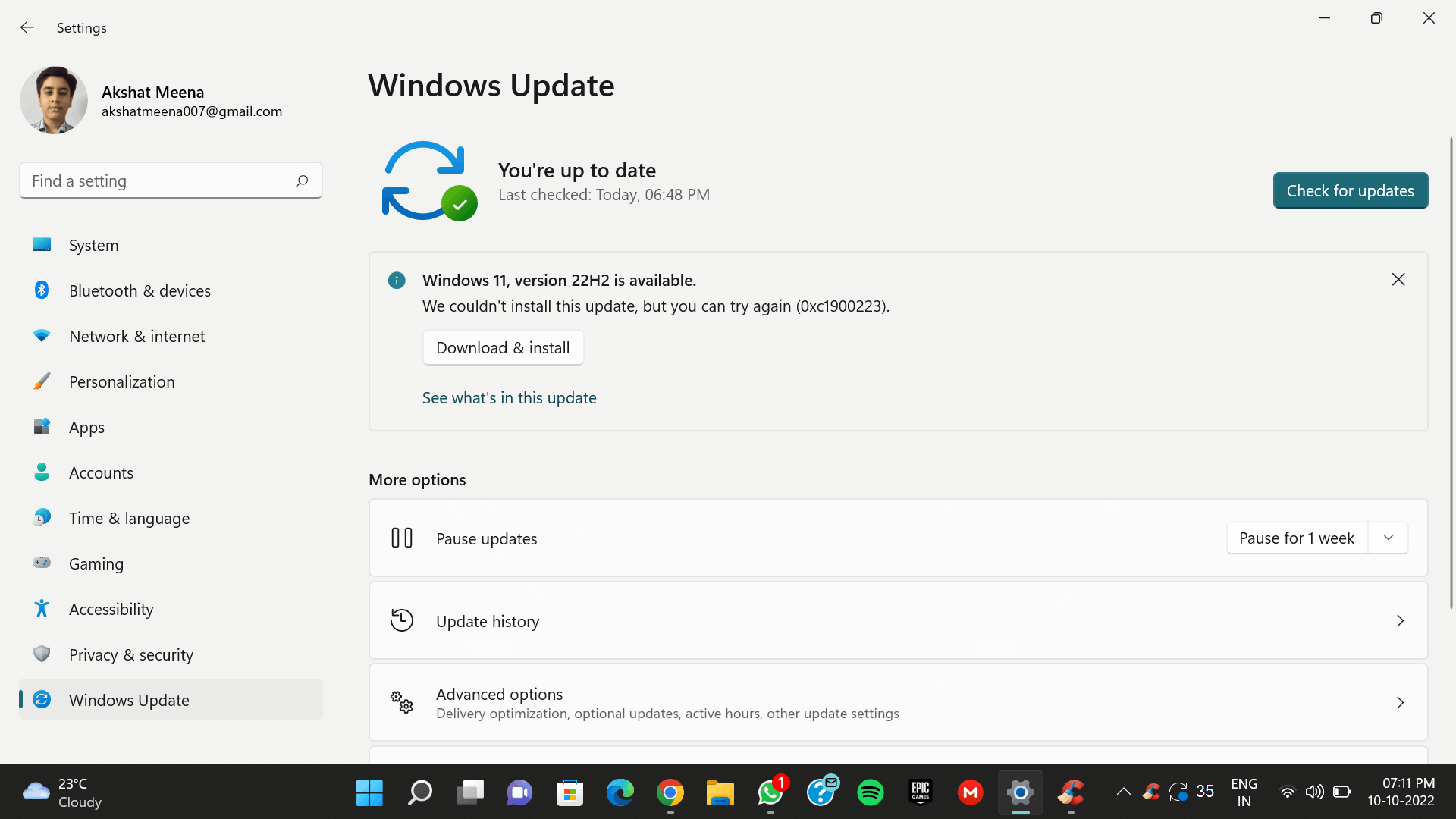The width and height of the screenshot is (1456, 819).
Task: Click the Check for updates button
Action: pyautogui.click(x=1351, y=190)
